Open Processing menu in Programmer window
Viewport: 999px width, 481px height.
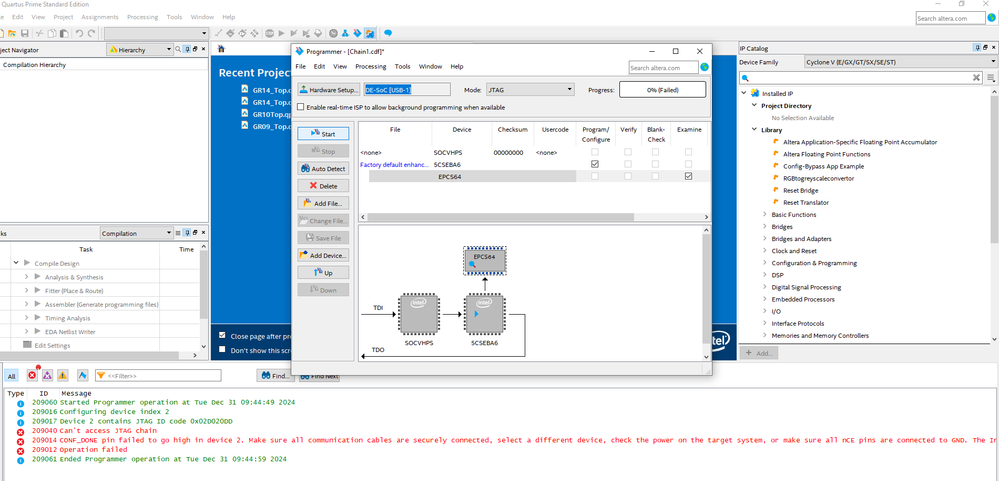tap(371, 66)
